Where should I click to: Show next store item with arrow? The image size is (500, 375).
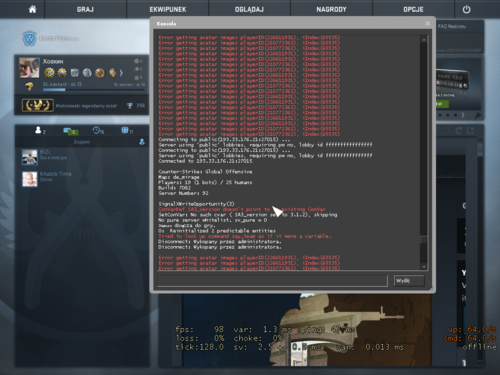[x=463, y=115]
